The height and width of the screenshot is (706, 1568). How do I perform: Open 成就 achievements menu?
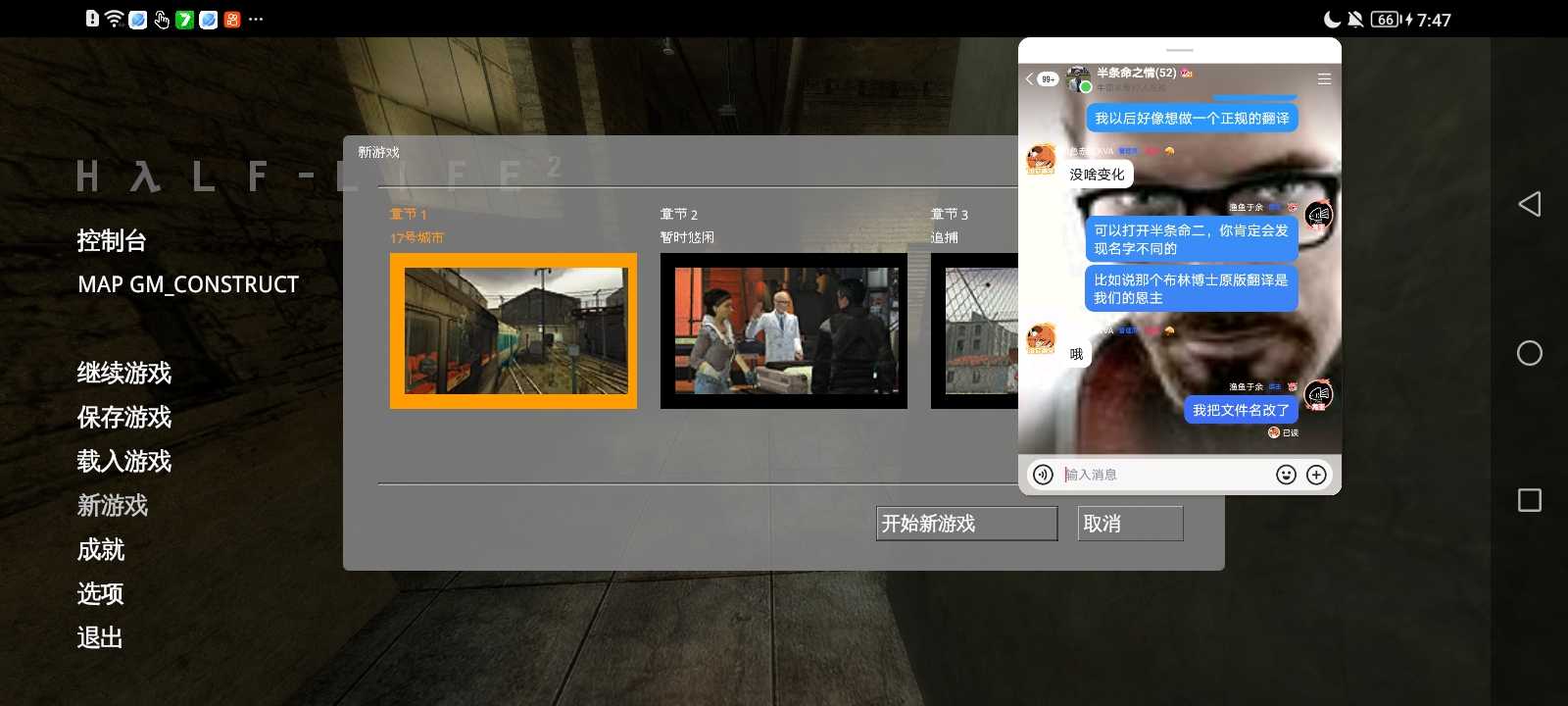click(101, 549)
